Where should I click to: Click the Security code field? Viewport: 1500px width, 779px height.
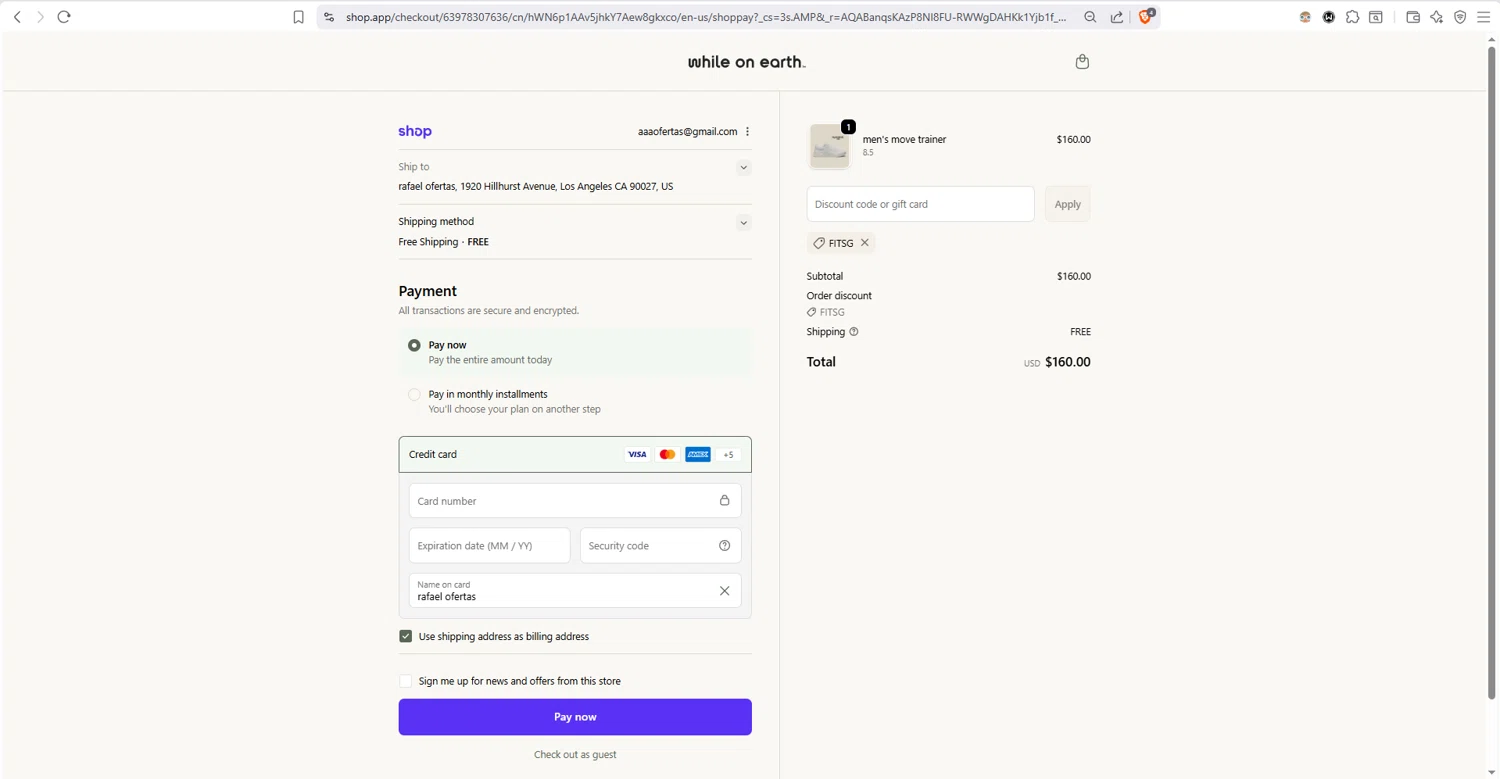660,546
